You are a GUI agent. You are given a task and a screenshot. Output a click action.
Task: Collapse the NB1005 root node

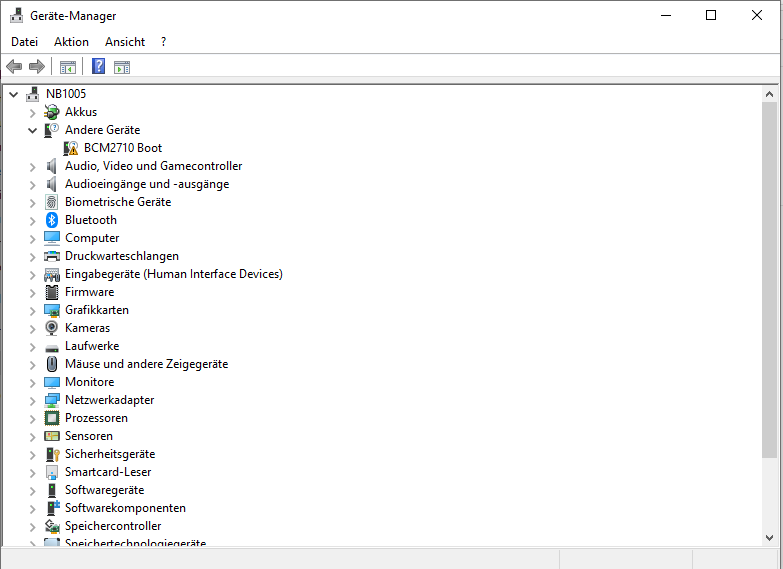[13, 94]
